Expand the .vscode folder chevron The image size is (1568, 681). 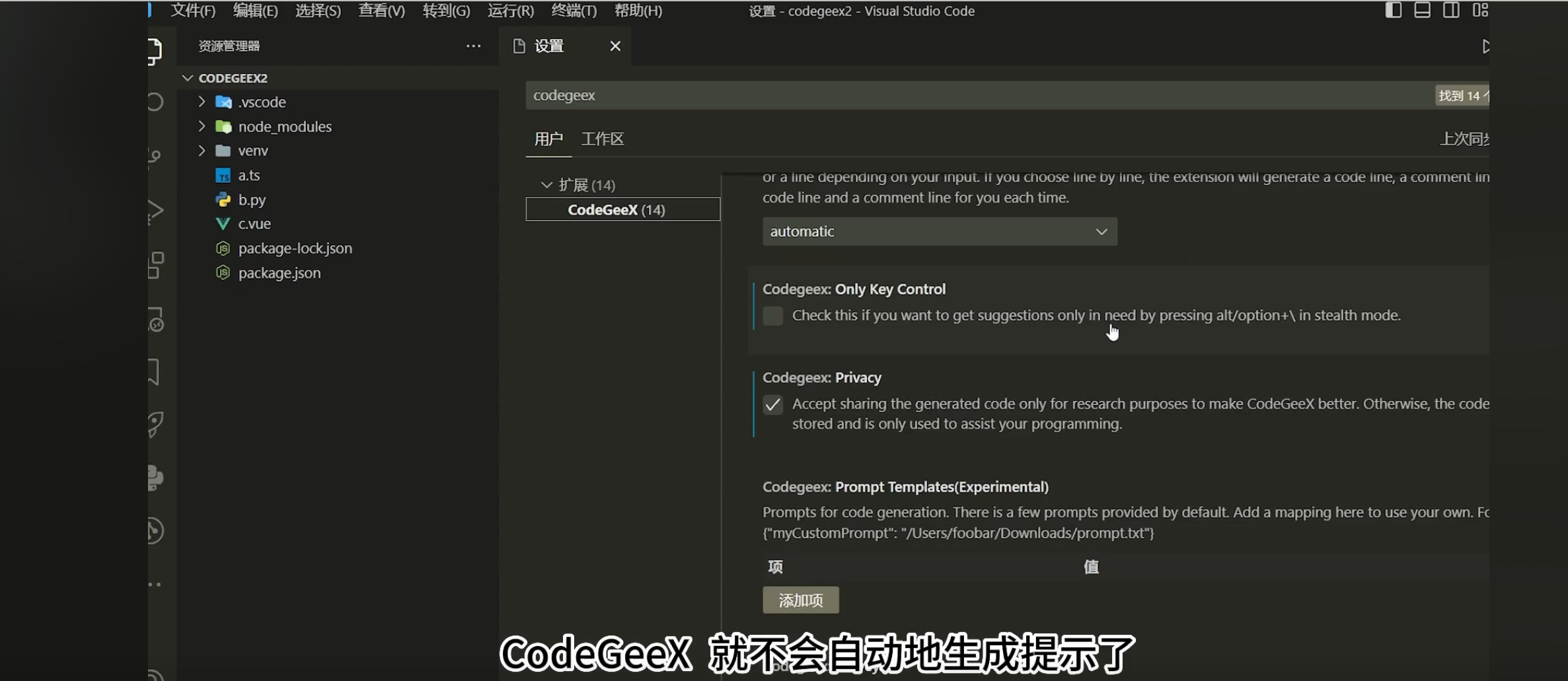(x=202, y=102)
